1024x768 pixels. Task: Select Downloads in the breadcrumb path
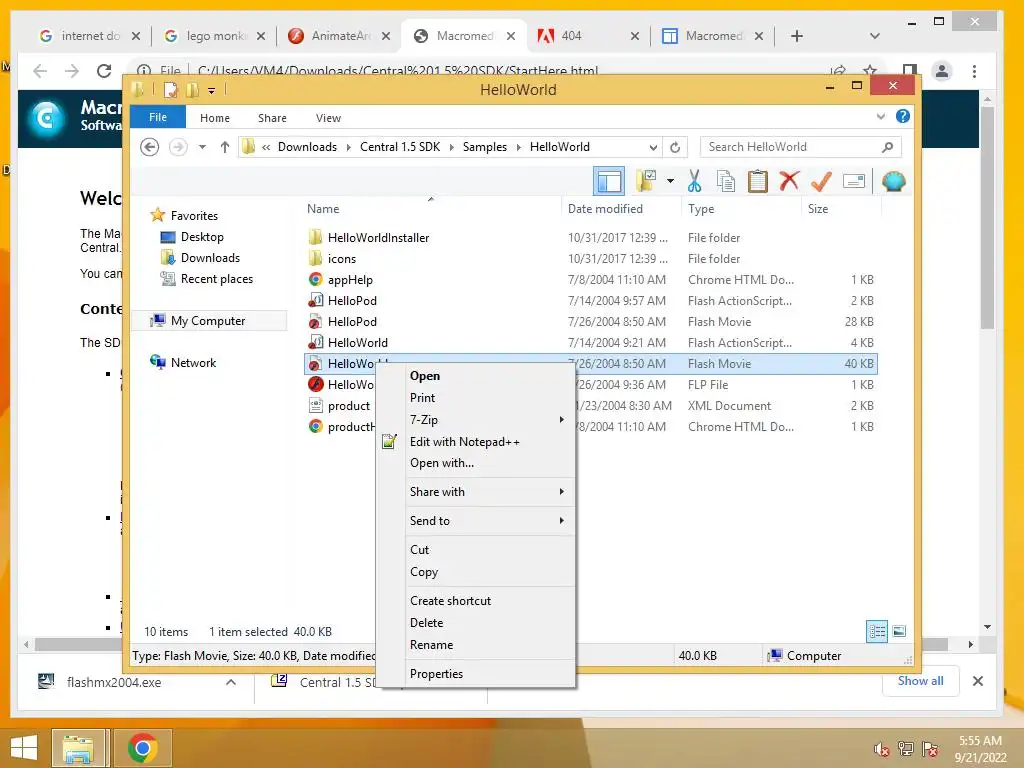click(x=307, y=147)
